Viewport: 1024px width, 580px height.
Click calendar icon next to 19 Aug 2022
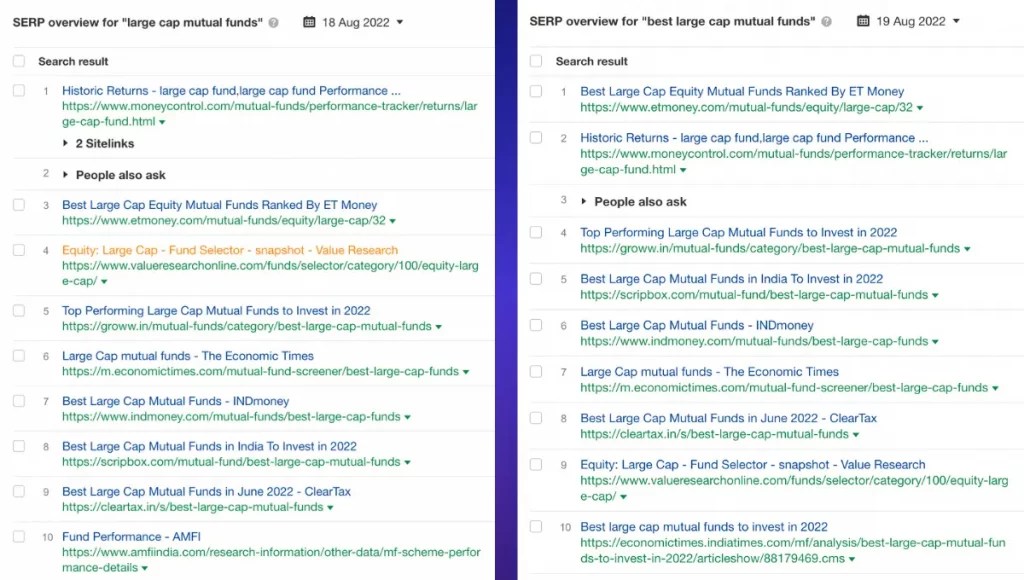(863, 21)
